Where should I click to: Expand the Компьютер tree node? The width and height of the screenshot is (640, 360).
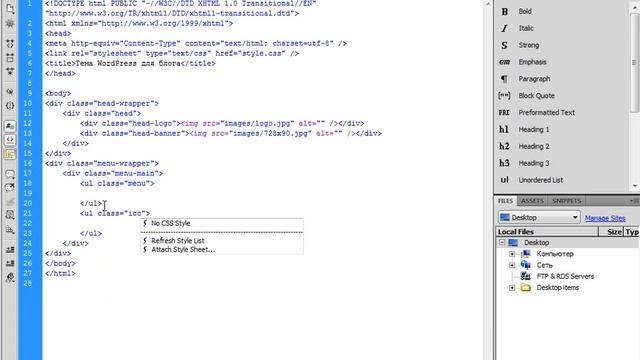tap(512, 254)
